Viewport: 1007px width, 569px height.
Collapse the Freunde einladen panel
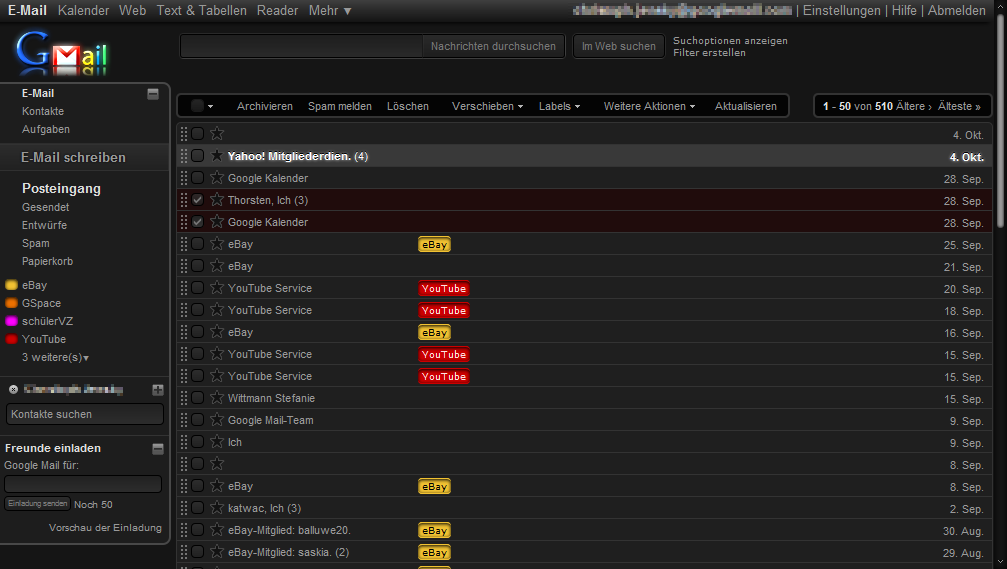(157, 449)
